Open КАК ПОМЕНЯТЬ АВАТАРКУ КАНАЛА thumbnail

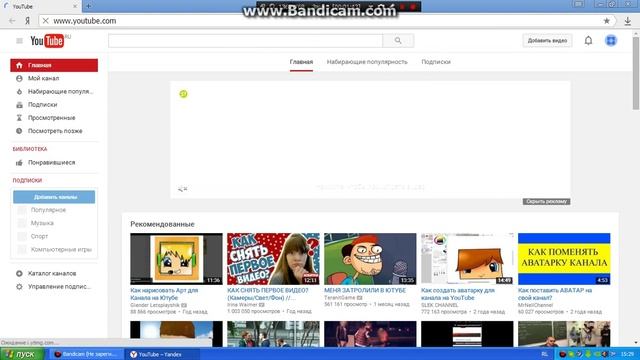pos(564,259)
